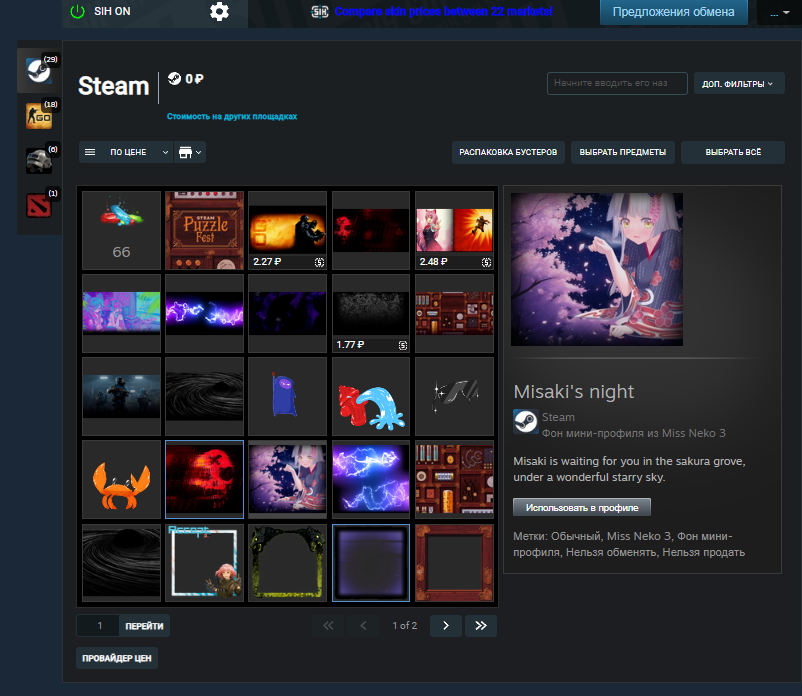Screen dimensions: 802x696
Task: Open SIH settings gear
Action: [219, 11]
